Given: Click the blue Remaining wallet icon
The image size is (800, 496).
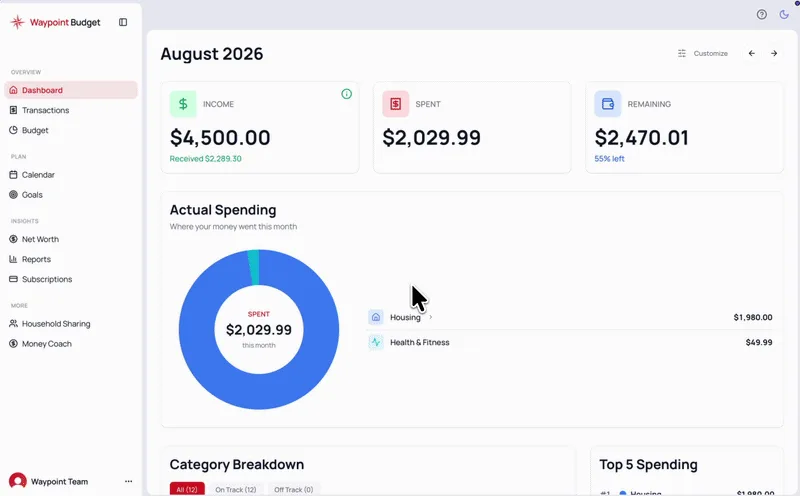Looking at the screenshot, I should 608,104.
